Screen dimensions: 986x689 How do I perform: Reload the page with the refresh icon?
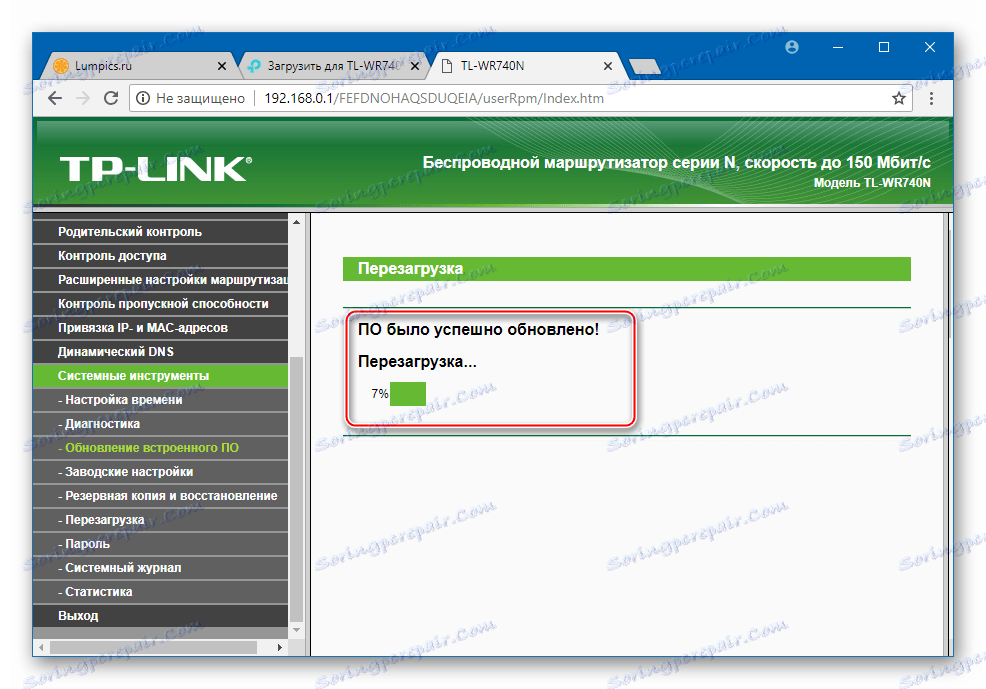111,98
